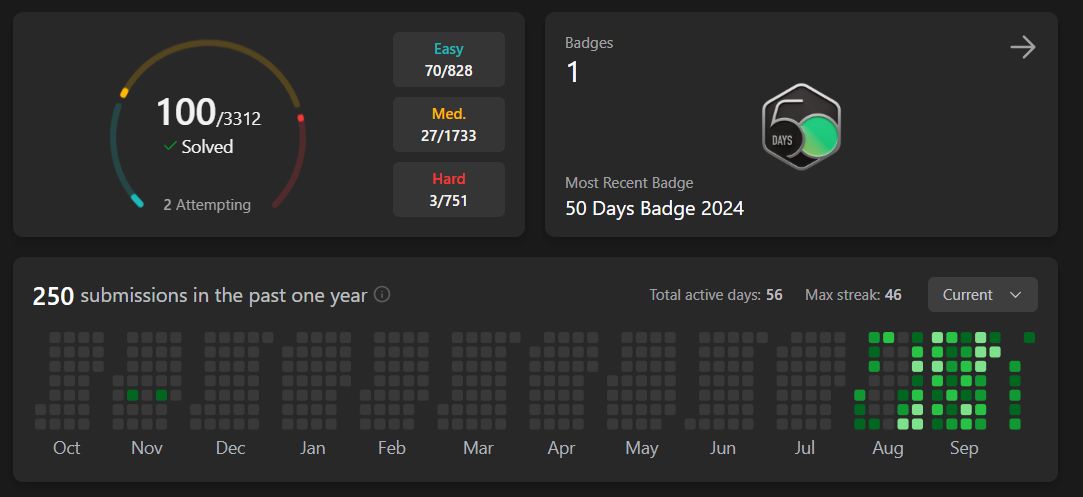Open the badges arrow icon
This screenshot has width=1083, height=497.
1023,48
